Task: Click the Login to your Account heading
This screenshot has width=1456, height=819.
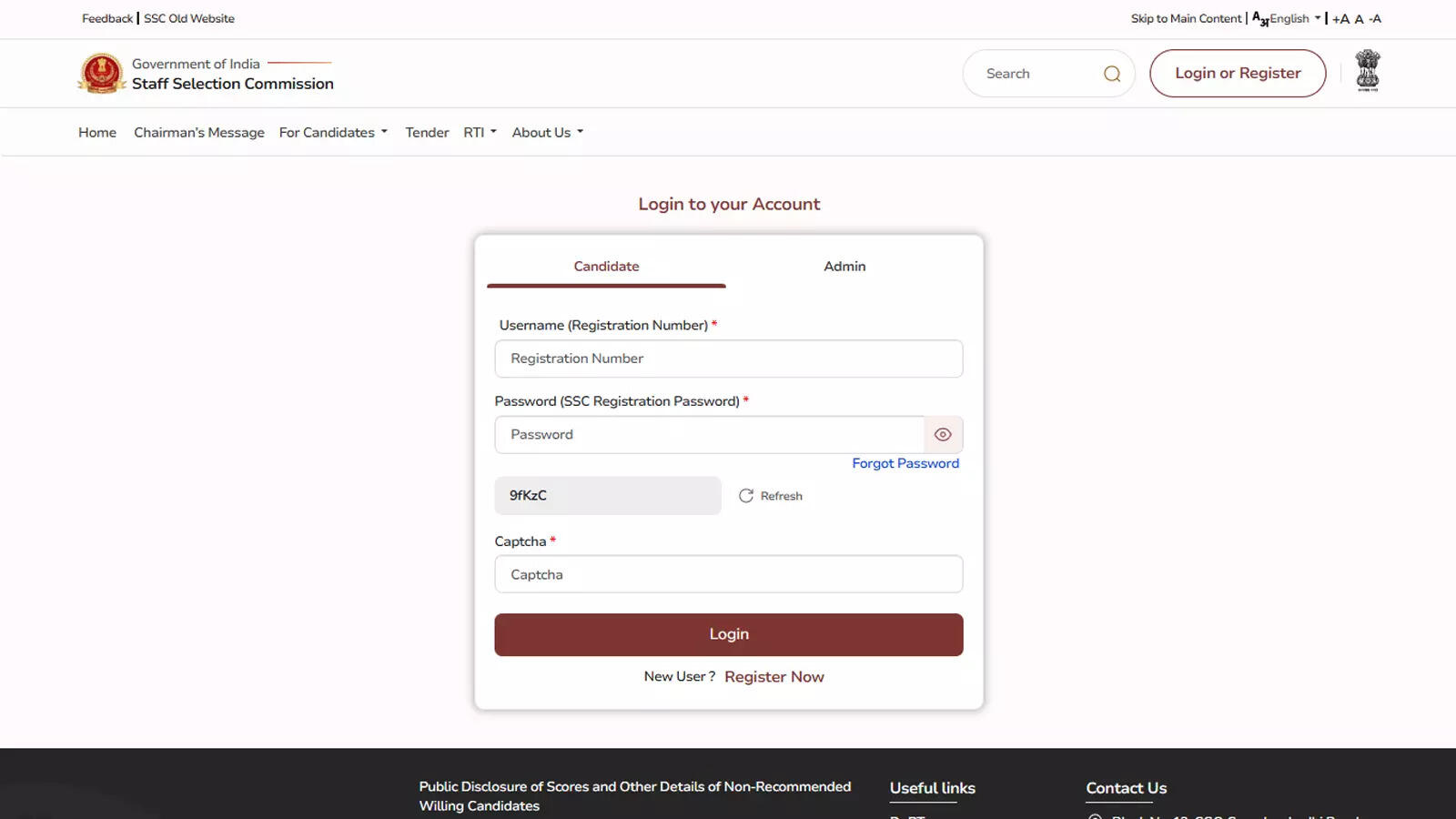Action: 729,204
